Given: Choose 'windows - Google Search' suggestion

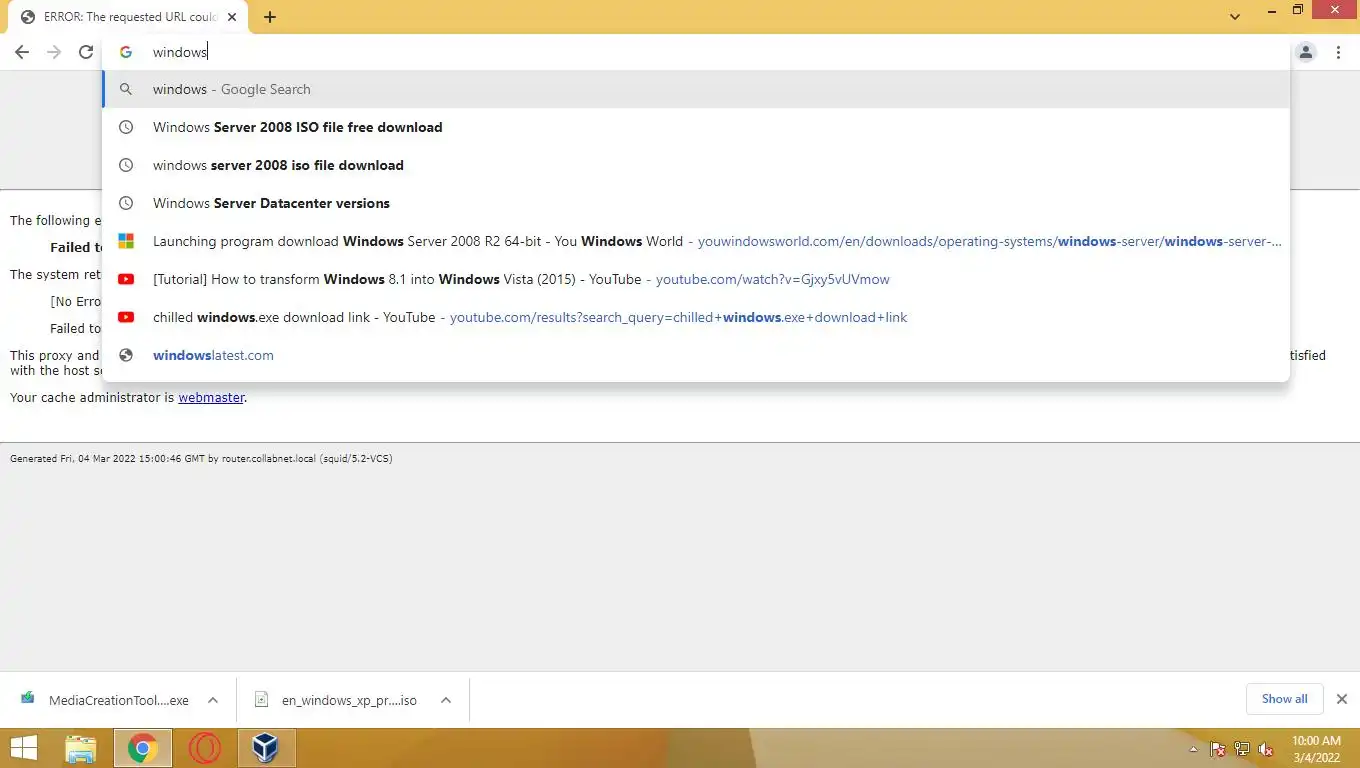Looking at the screenshot, I should (x=696, y=89).
